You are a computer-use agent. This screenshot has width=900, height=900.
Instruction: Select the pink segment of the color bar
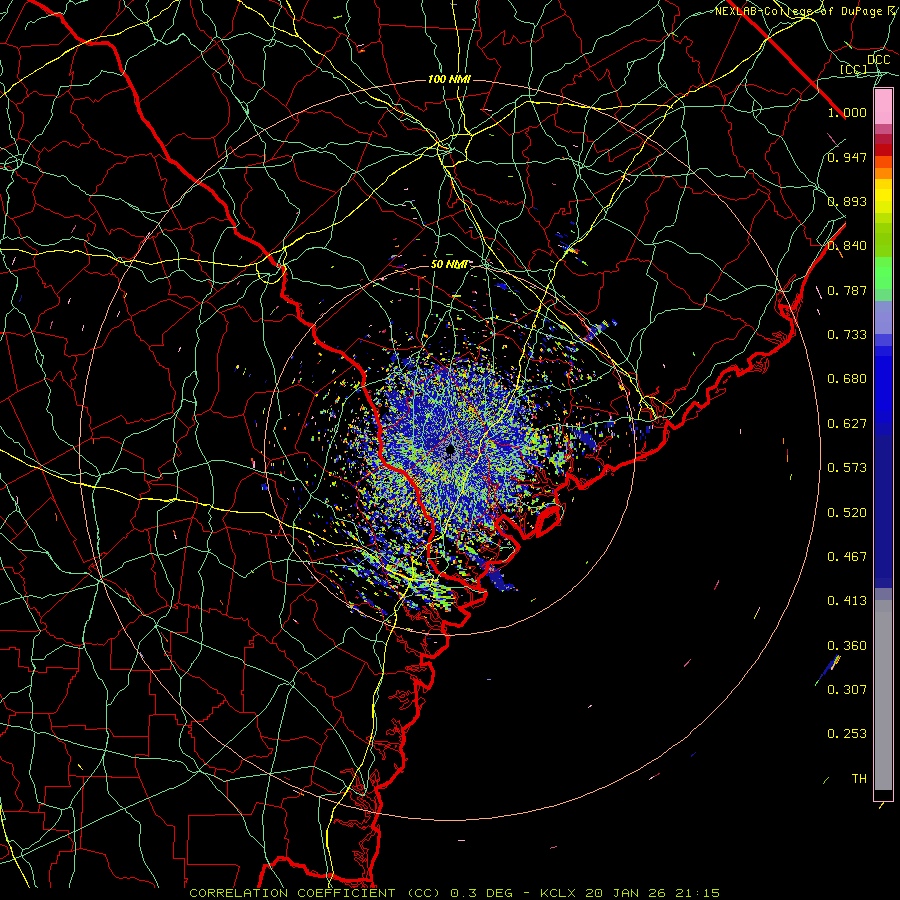click(x=883, y=107)
